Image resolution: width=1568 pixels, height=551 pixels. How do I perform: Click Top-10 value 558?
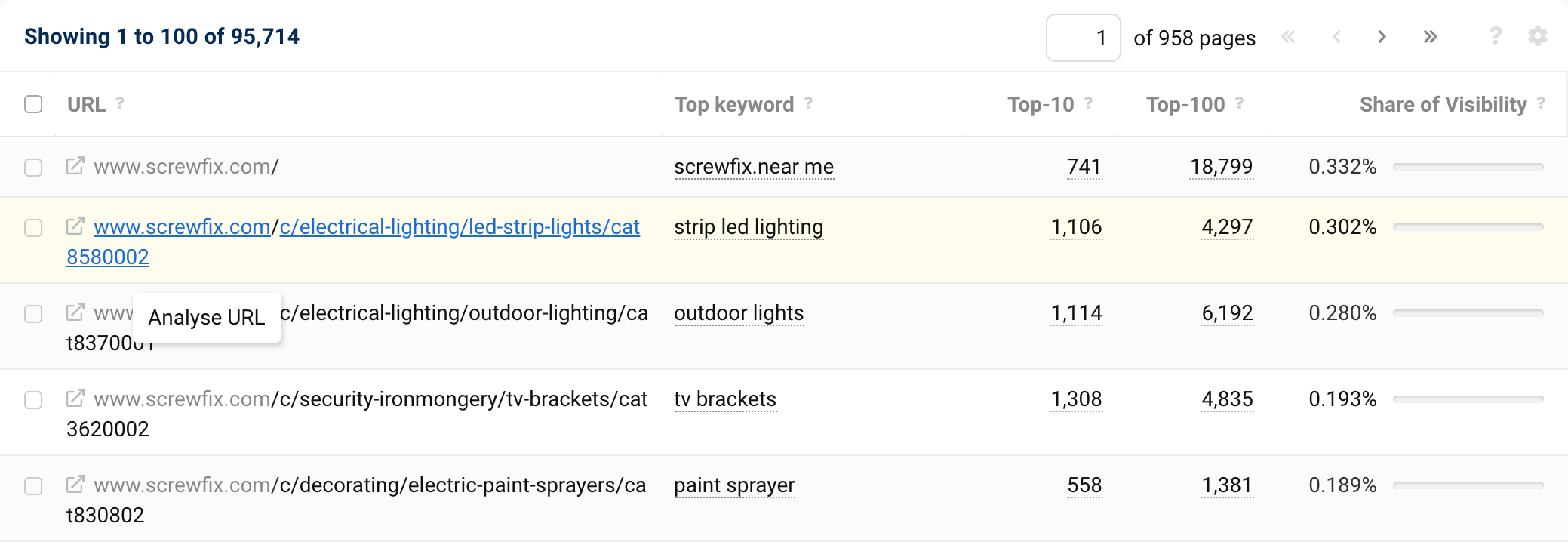pos(1084,485)
